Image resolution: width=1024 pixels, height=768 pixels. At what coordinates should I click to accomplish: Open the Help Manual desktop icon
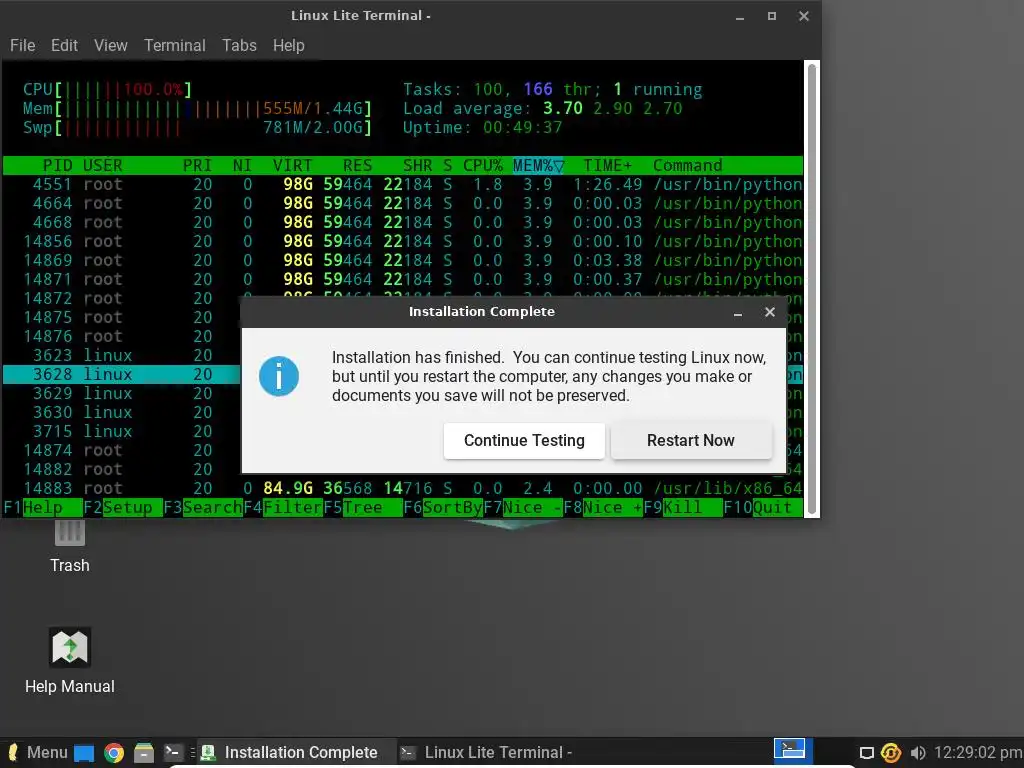pyautogui.click(x=69, y=661)
